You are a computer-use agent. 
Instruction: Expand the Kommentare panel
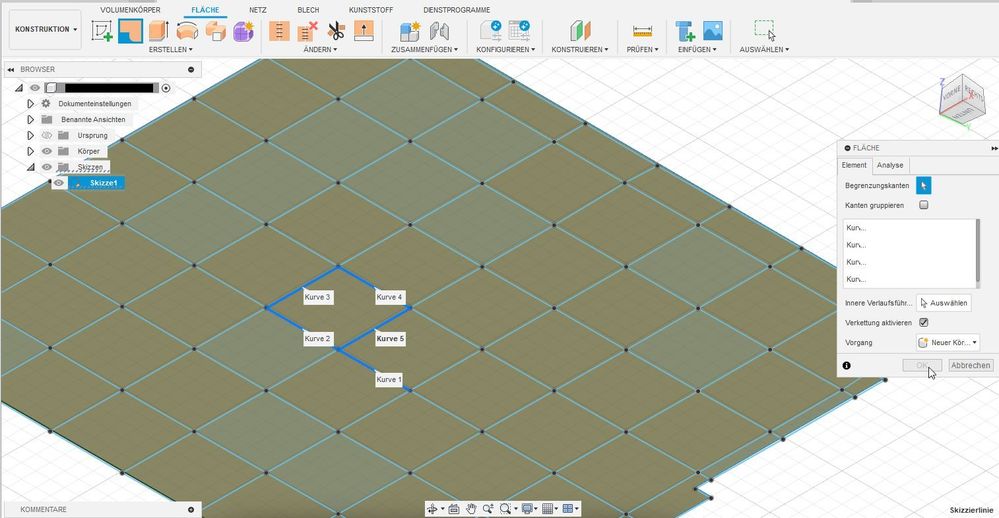(190, 510)
